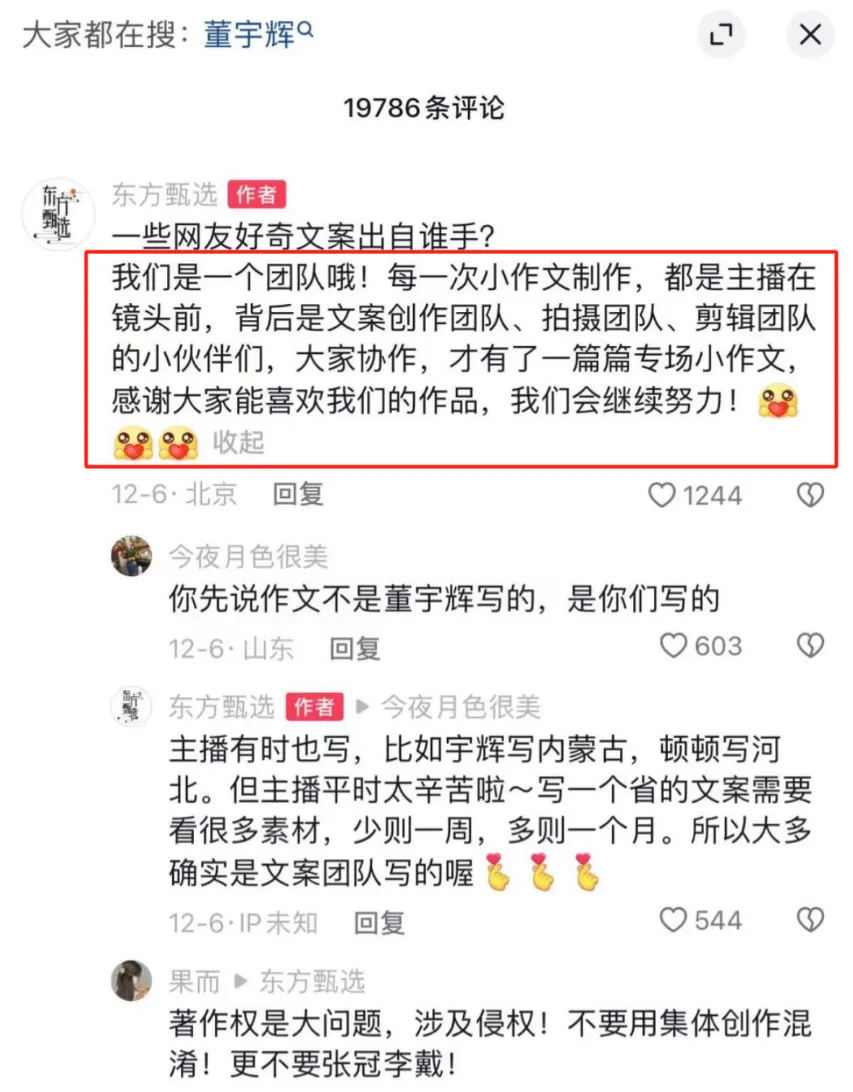This screenshot has height=1092, width=853.
Task: Open 东方甄选's large profile avatar
Action: 58,214
